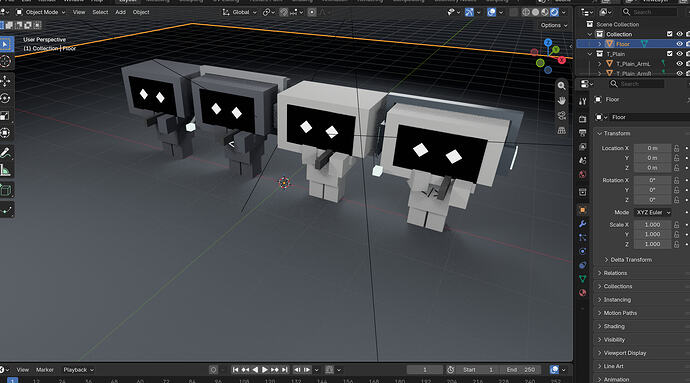This screenshot has width=690, height=383.
Task: Open the XYZ Euler rotation mode dropdown
Action: [653, 212]
